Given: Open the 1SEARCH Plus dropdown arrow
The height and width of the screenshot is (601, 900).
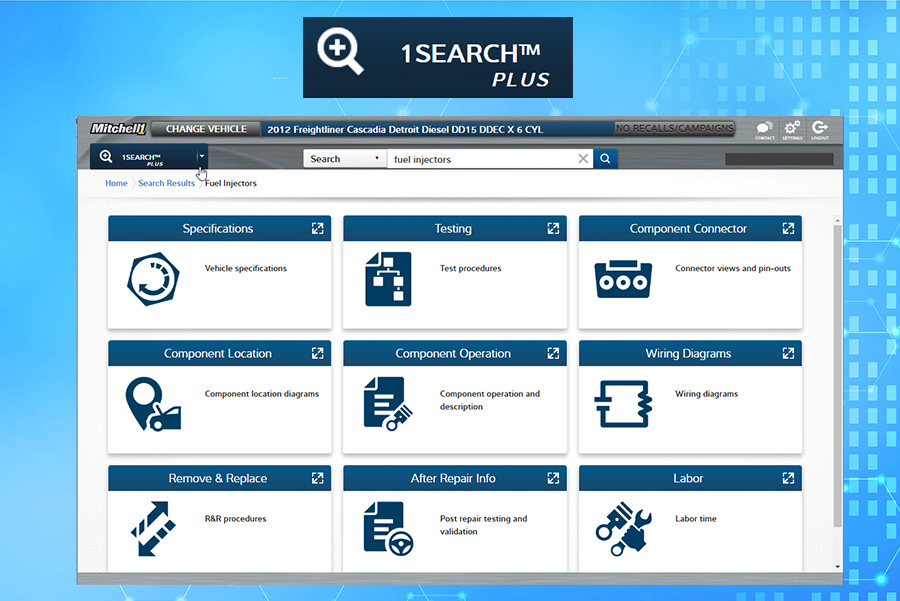Looking at the screenshot, I should click(x=201, y=156).
